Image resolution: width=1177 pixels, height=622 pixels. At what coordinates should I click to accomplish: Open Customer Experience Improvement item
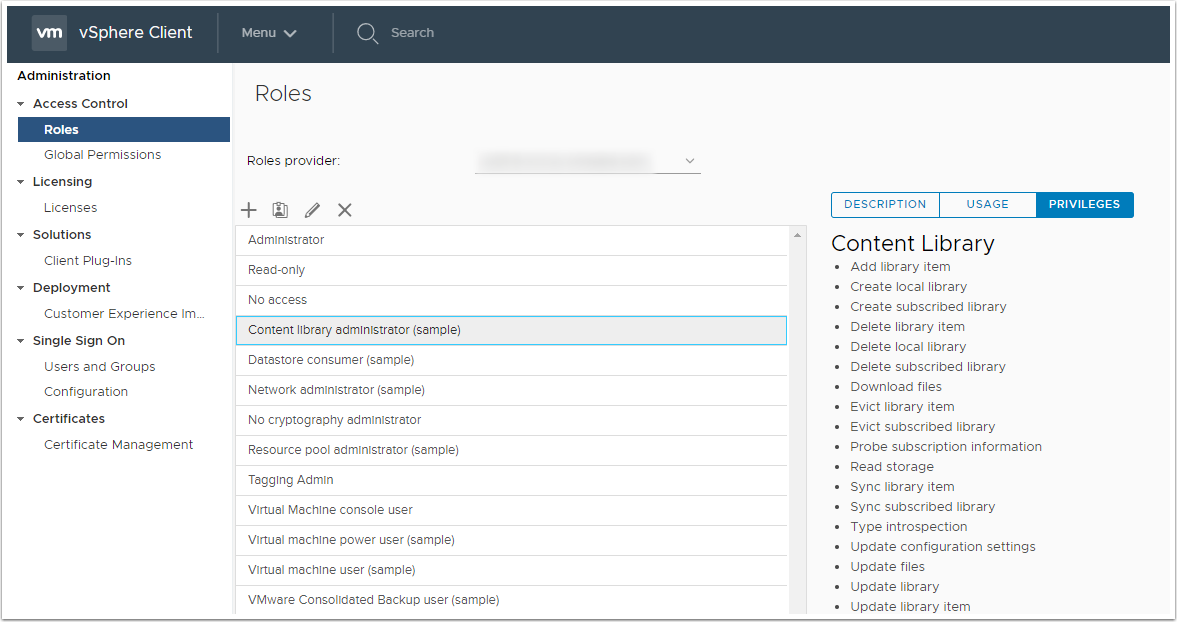coord(125,314)
